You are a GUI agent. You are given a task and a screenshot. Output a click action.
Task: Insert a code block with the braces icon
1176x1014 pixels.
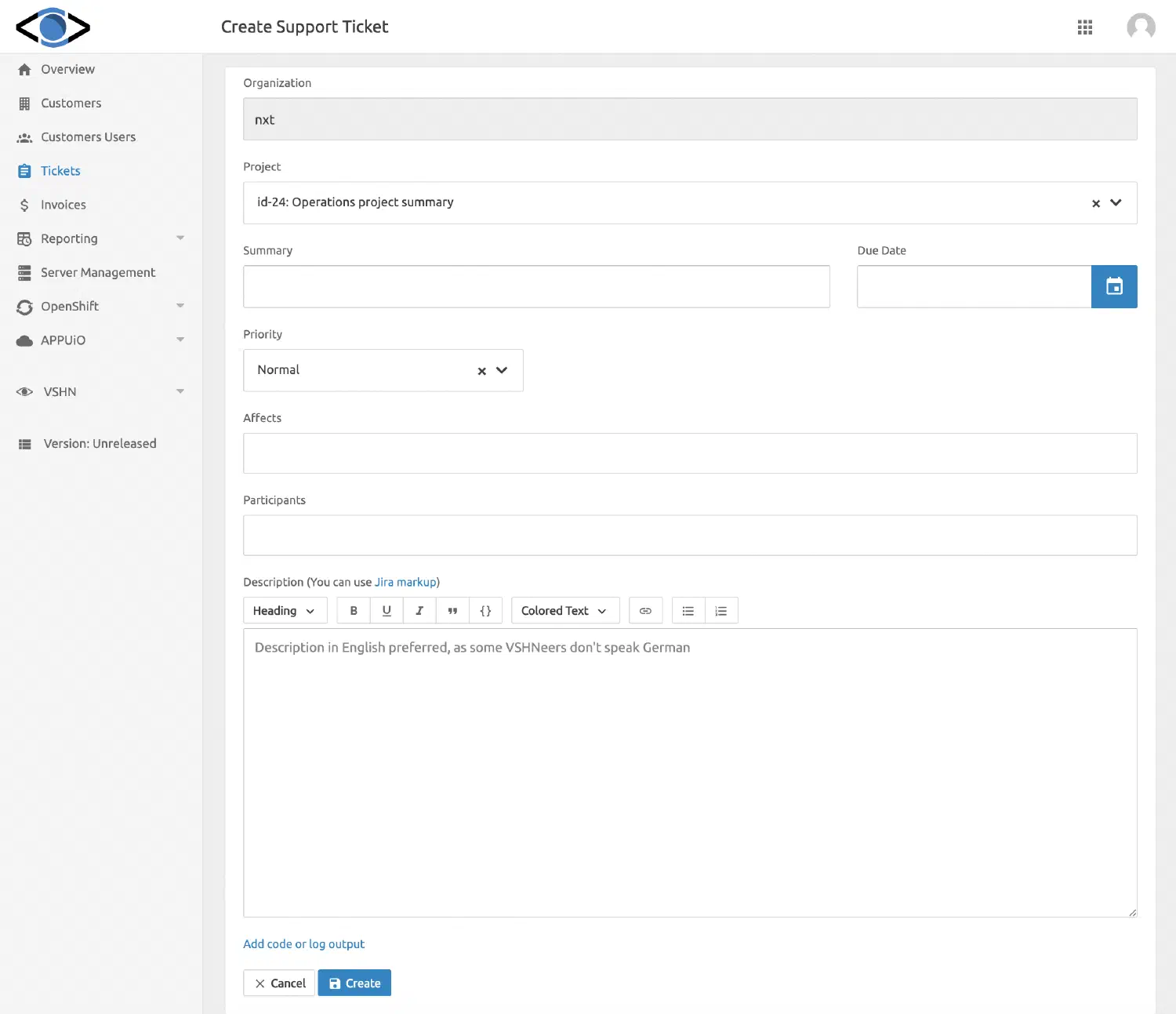click(x=485, y=611)
